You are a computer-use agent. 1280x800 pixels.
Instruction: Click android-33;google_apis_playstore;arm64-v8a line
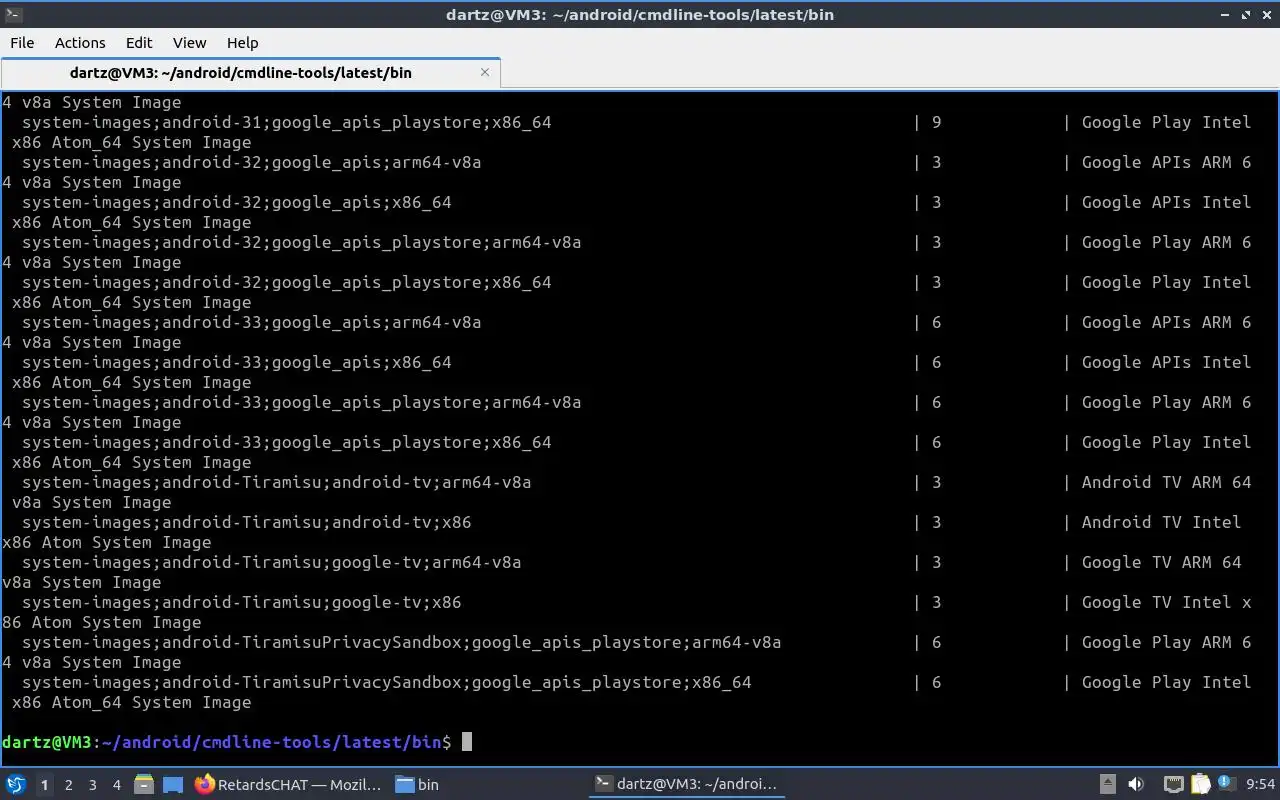click(x=301, y=402)
